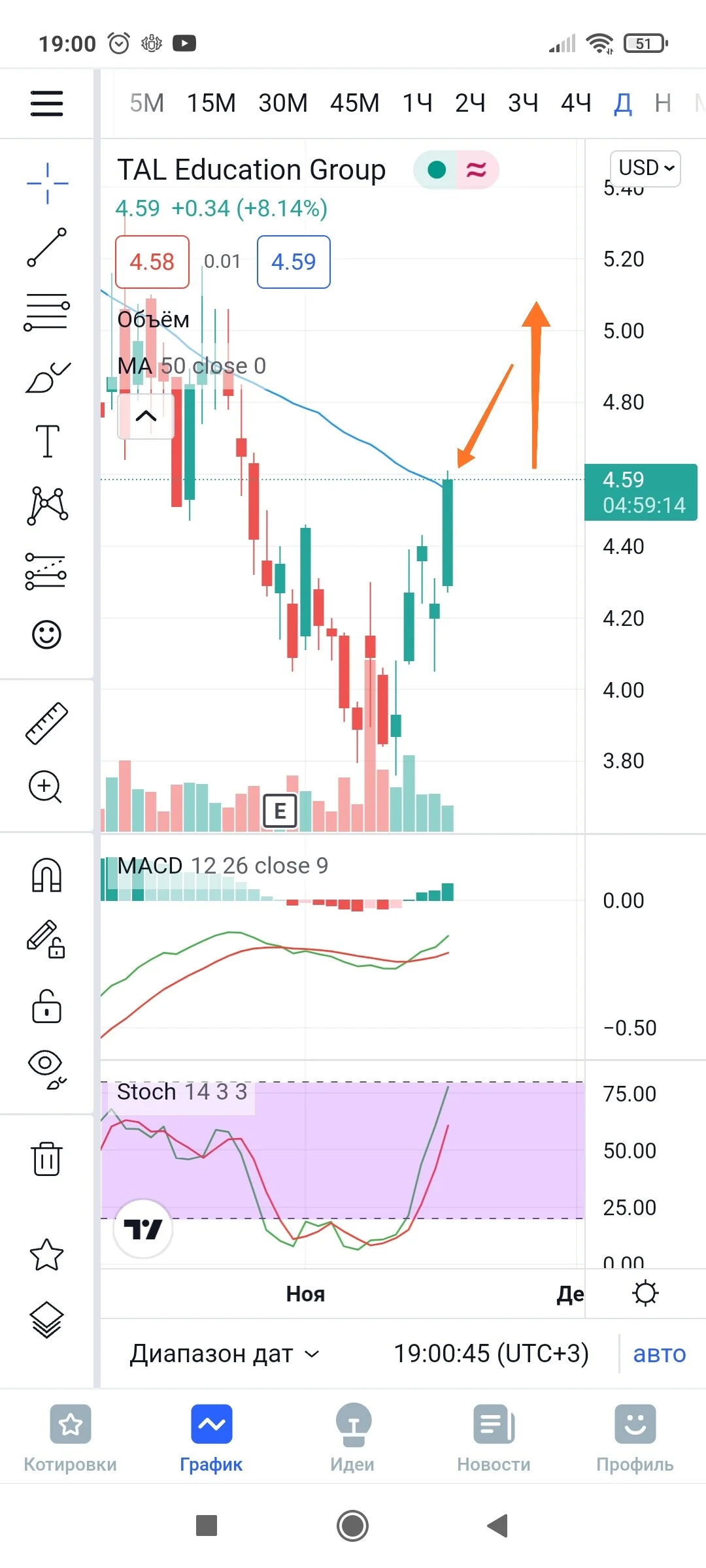Open the Новости tab
706x1568 pixels.
494,1439
